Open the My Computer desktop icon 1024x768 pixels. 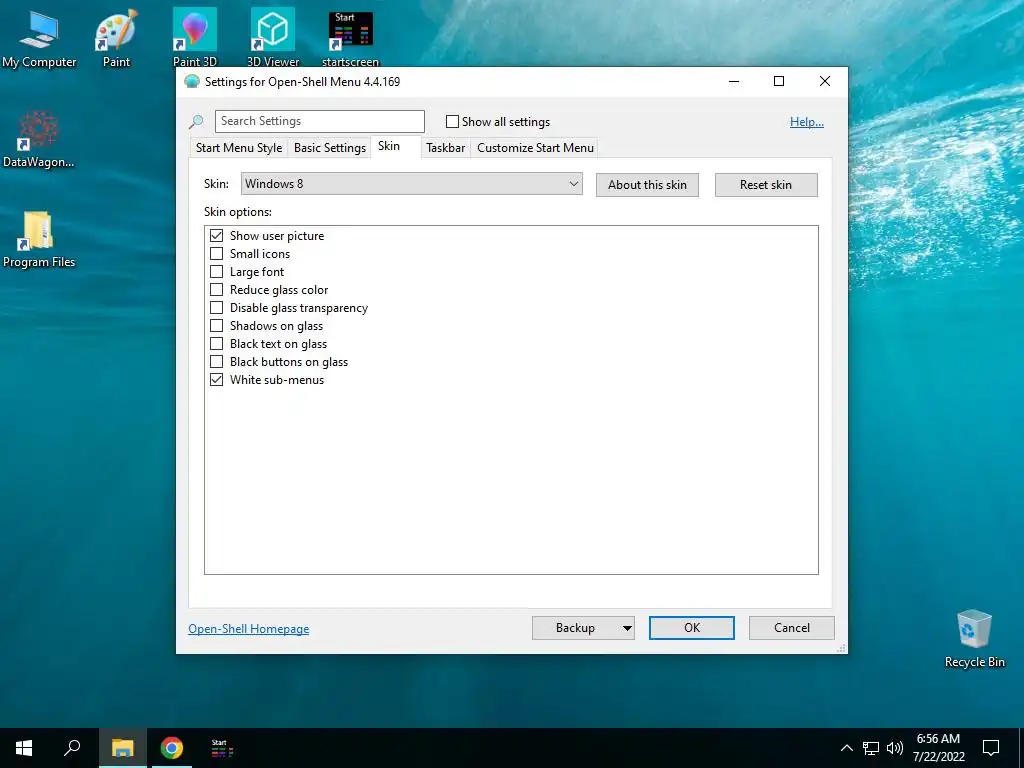coord(39,38)
